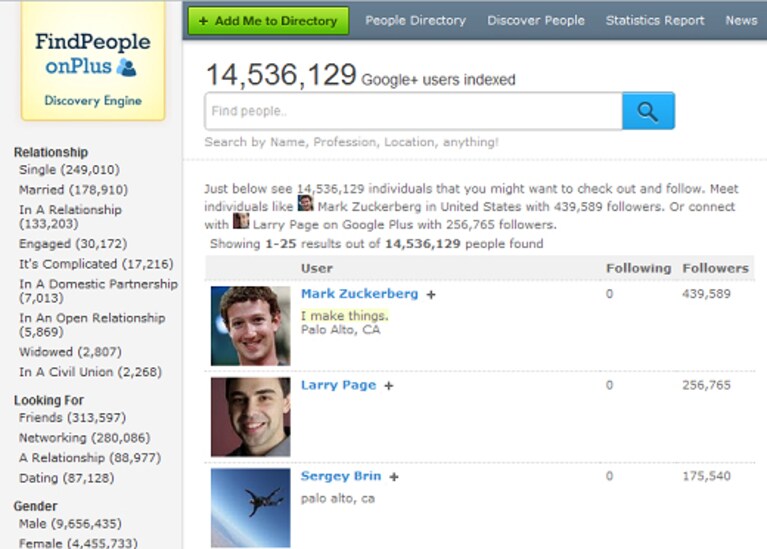The height and width of the screenshot is (549, 767).
Task: Click the Followers column header
Action: [x=715, y=268]
